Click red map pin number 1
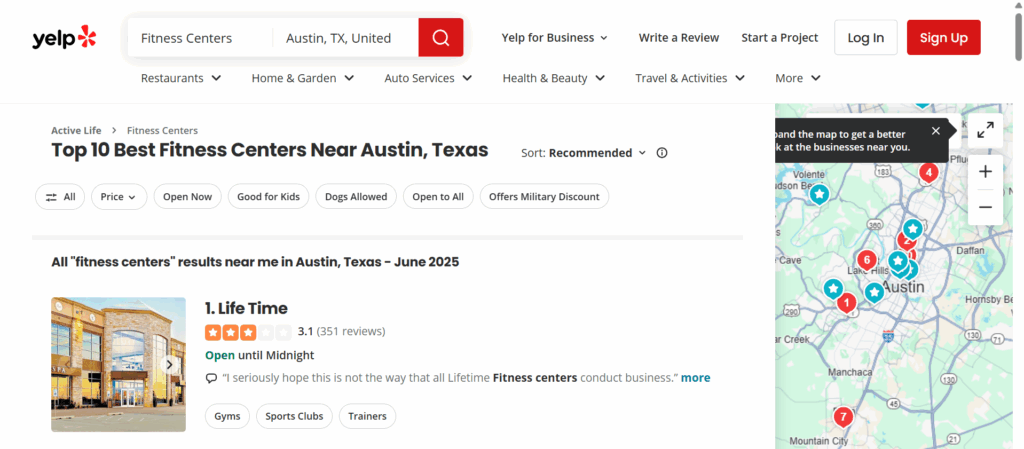 [x=846, y=303]
